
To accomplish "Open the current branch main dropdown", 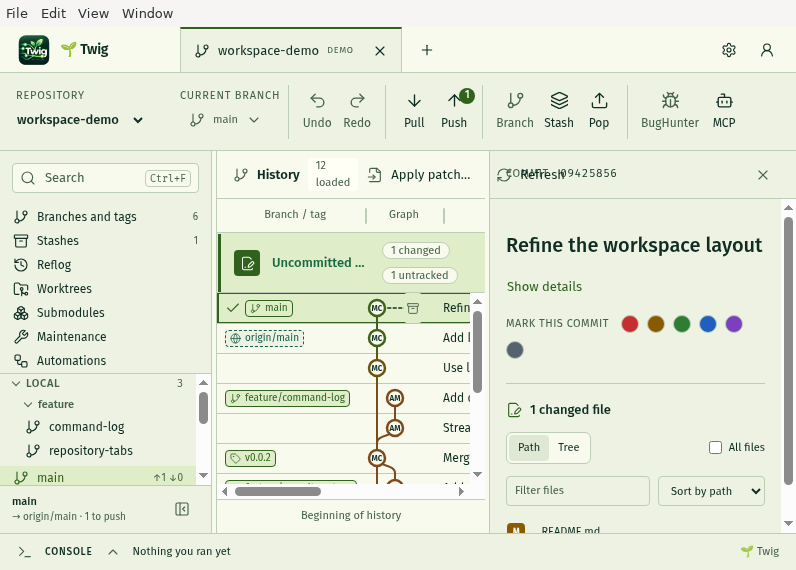I will (225, 120).
